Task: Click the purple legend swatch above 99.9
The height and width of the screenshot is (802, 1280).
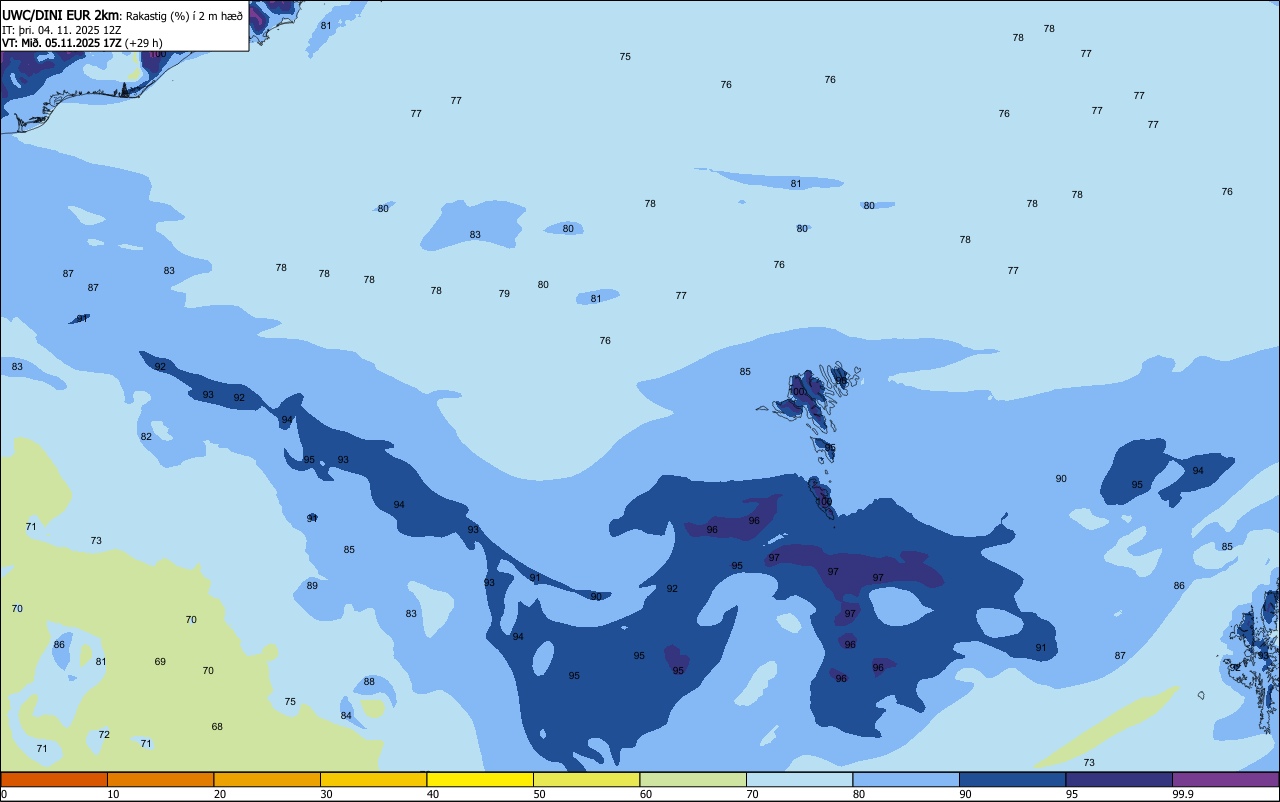Action: pyautogui.click(x=1225, y=779)
